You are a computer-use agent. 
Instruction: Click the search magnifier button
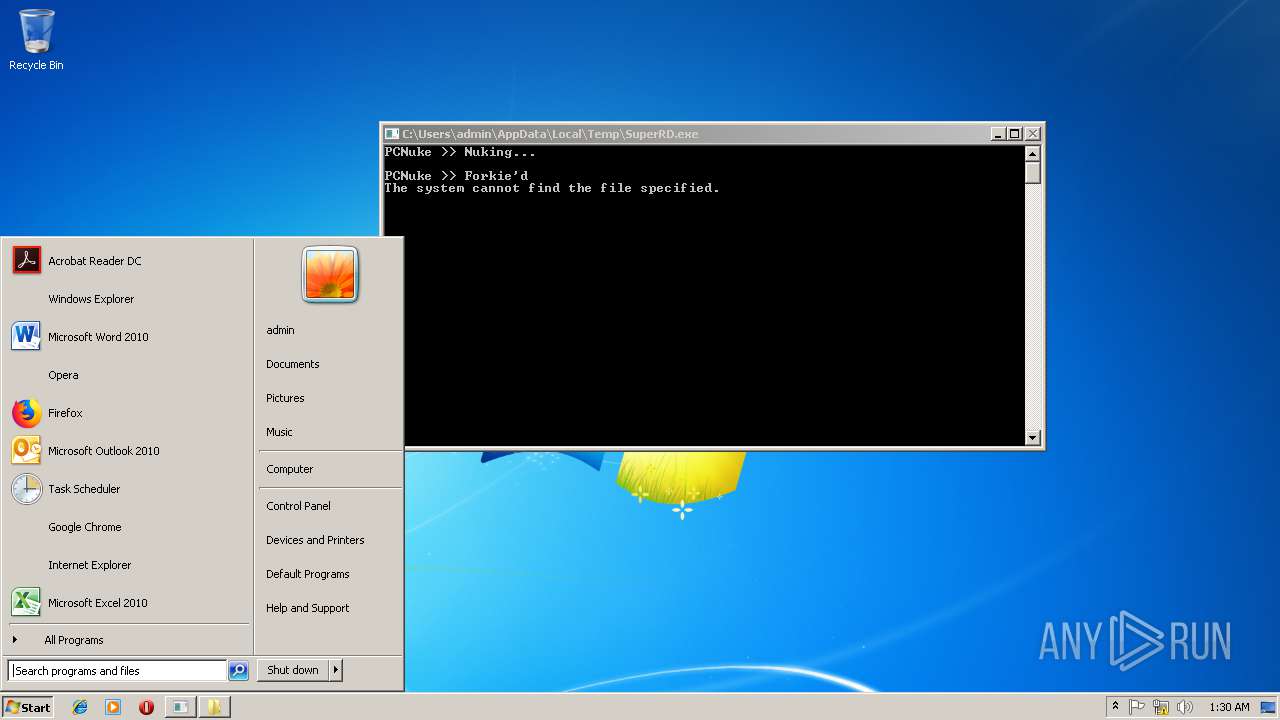click(x=238, y=671)
